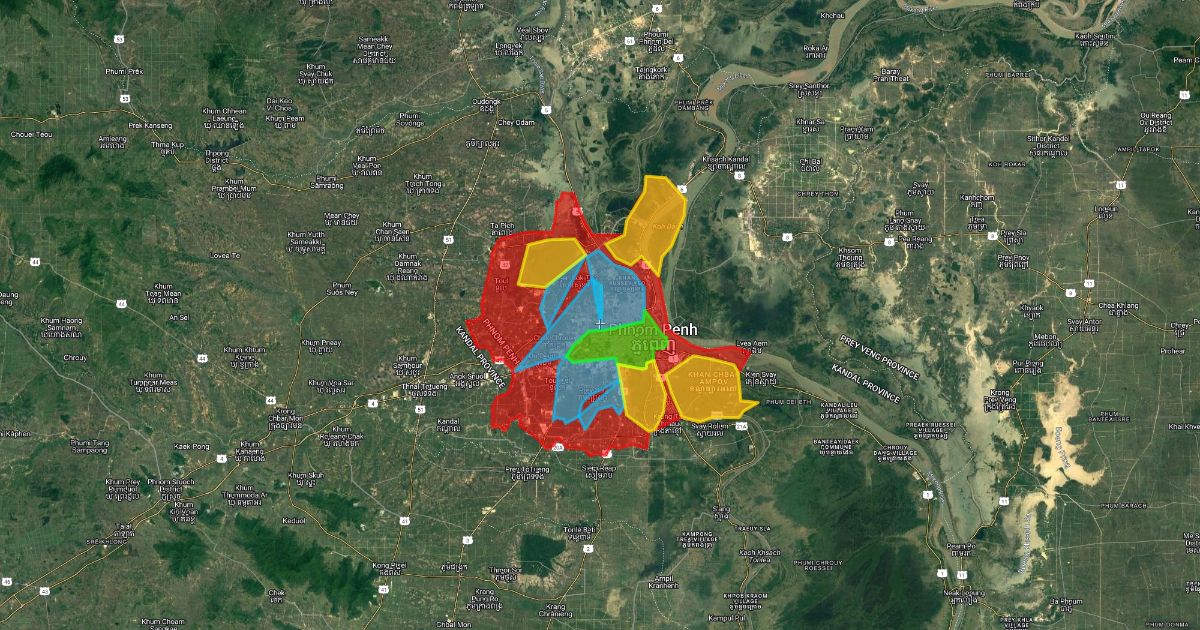This screenshot has height=630, width=1200.
Task: Click the 'Prey Yam' label
Action: click(856, 129)
